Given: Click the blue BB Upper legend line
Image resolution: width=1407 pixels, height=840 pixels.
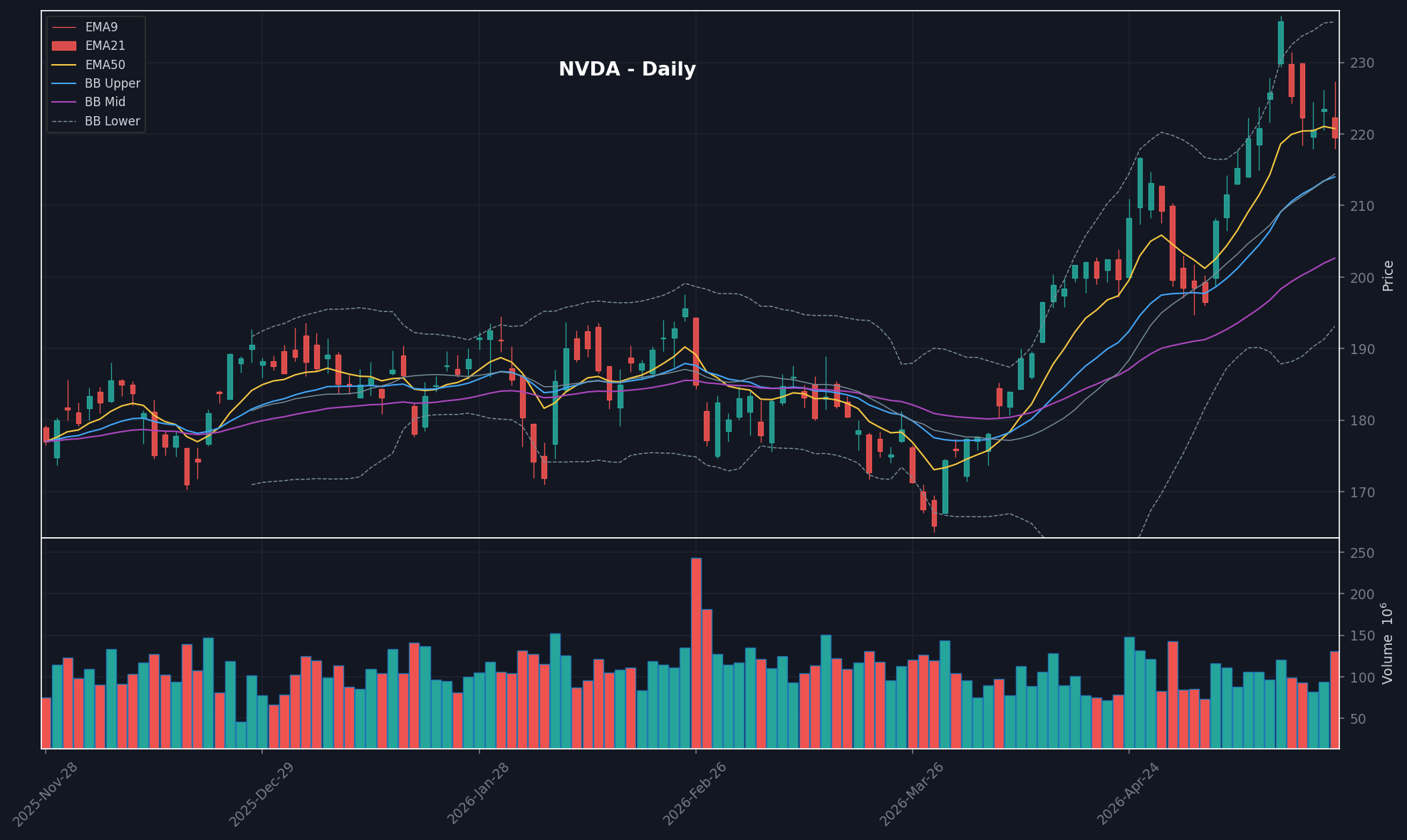Looking at the screenshot, I should 64,83.
